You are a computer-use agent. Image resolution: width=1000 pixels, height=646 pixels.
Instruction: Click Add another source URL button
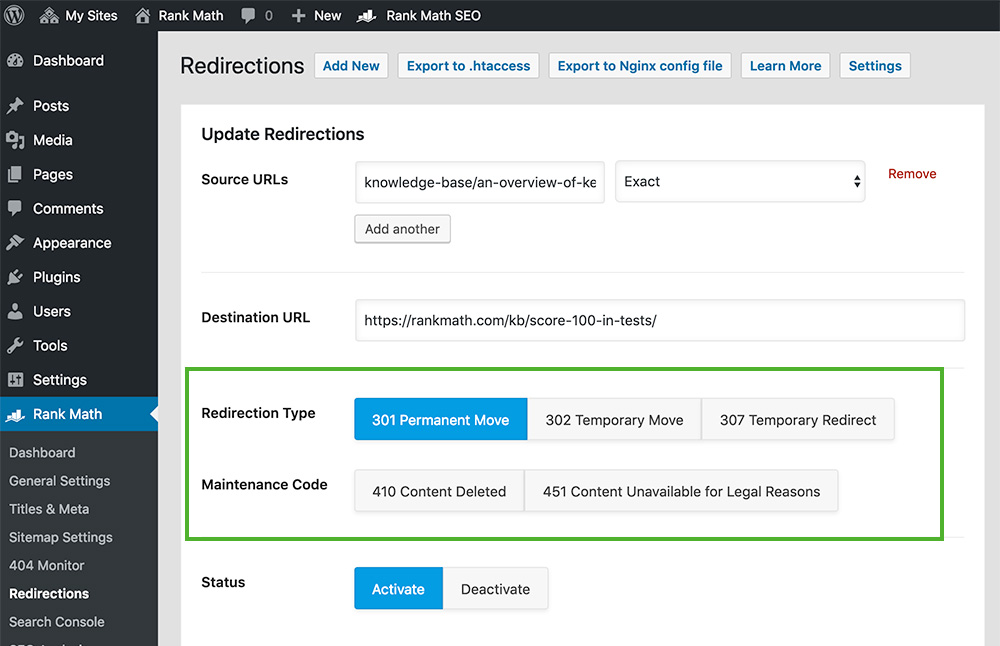click(x=402, y=229)
